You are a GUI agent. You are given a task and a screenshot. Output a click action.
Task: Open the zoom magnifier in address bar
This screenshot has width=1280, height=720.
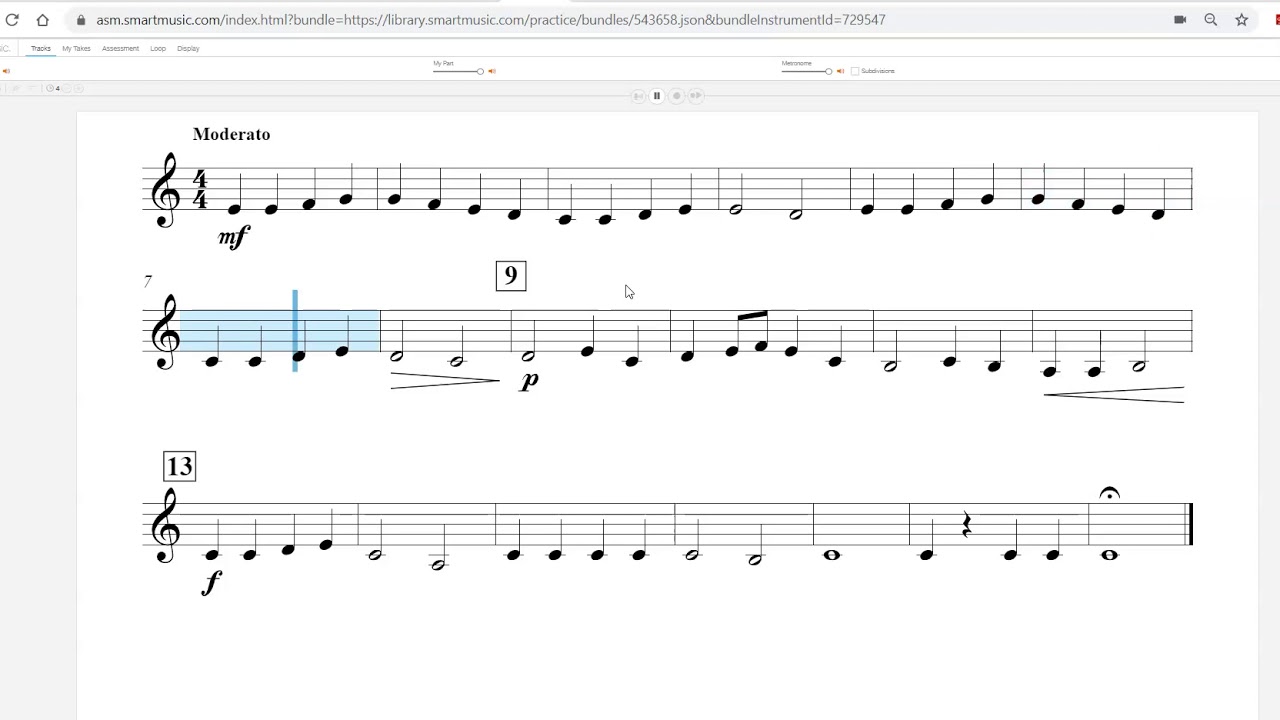pos(1211,19)
